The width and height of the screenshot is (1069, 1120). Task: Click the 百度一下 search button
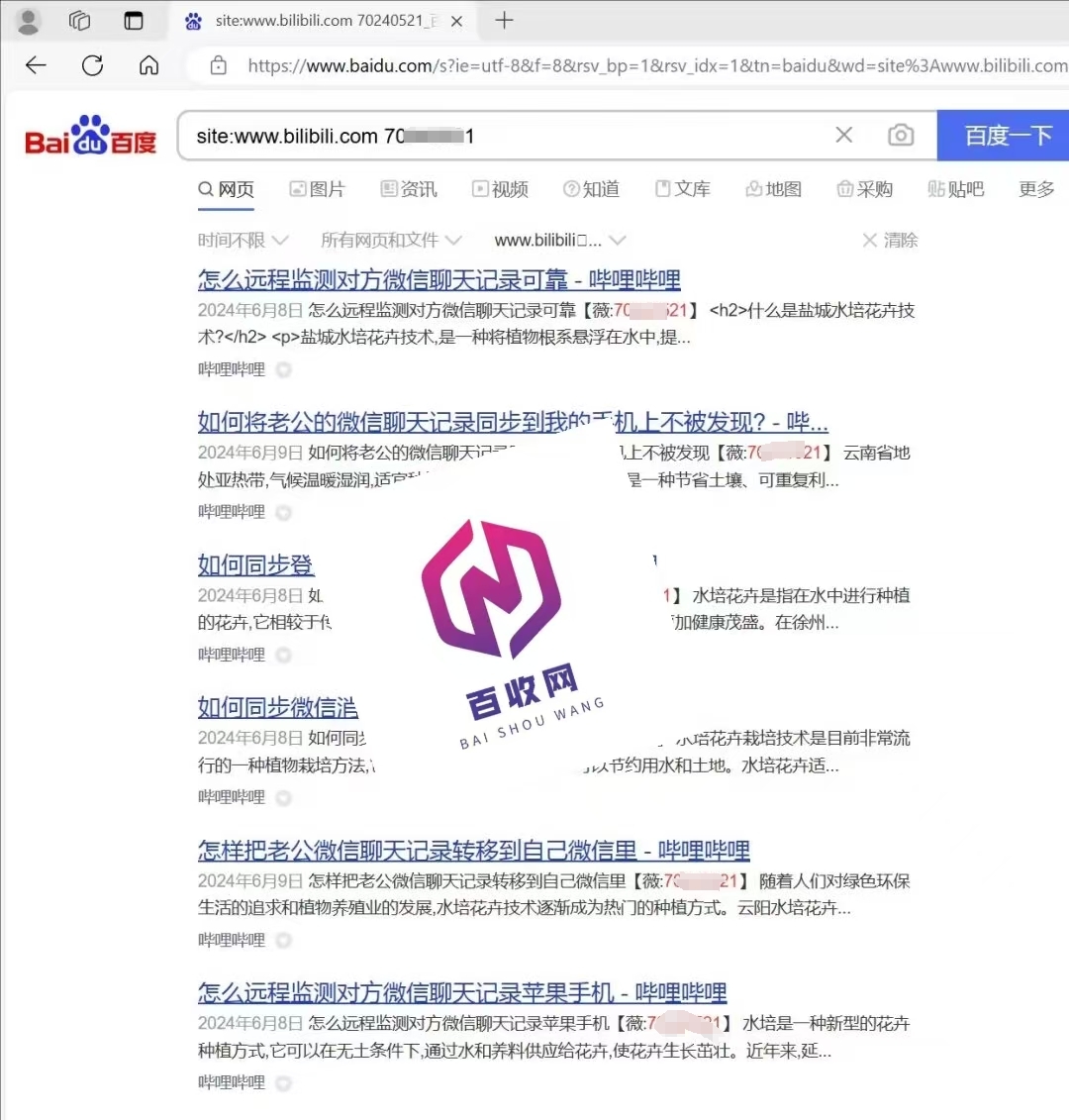(x=1004, y=135)
